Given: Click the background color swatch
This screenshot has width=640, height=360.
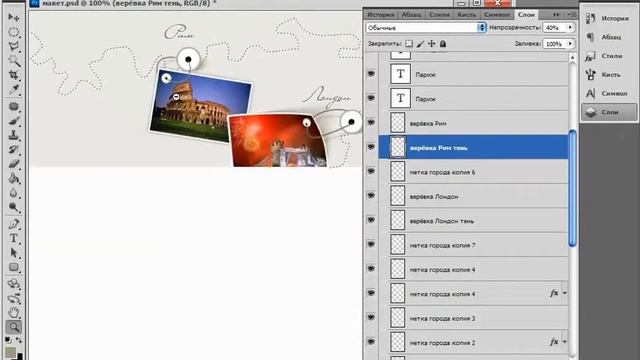Looking at the screenshot, I should point(20,357).
